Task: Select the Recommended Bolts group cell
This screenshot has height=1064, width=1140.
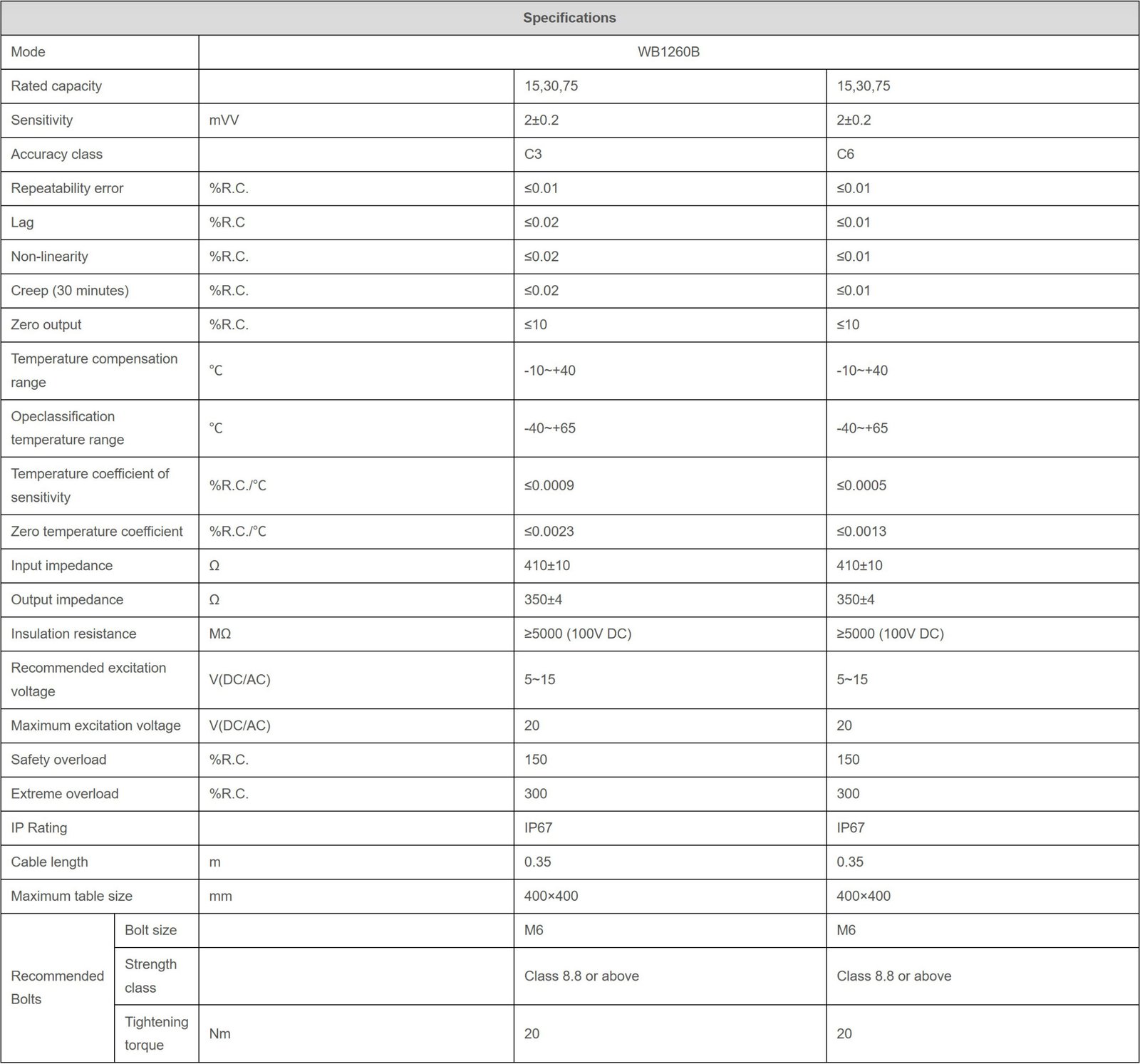Action: (x=58, y=988)
